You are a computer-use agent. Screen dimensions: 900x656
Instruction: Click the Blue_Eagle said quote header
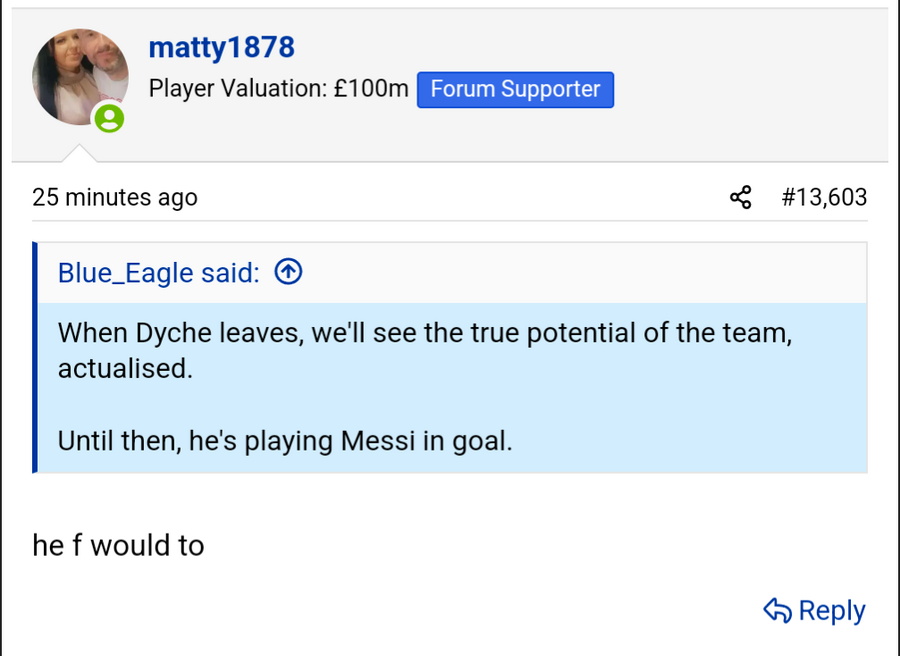(159, 272)
